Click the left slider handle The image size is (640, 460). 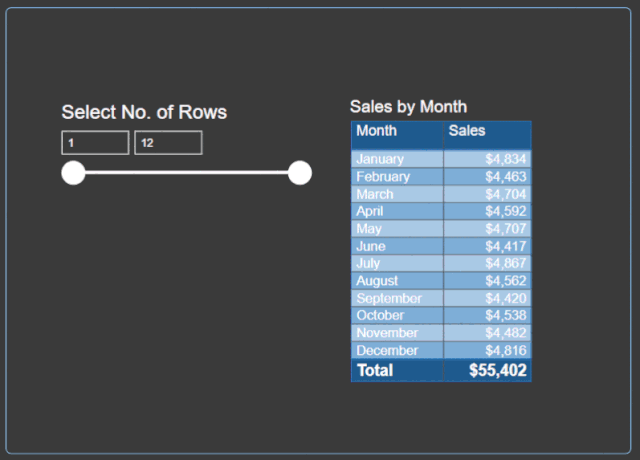coord(73,173)
